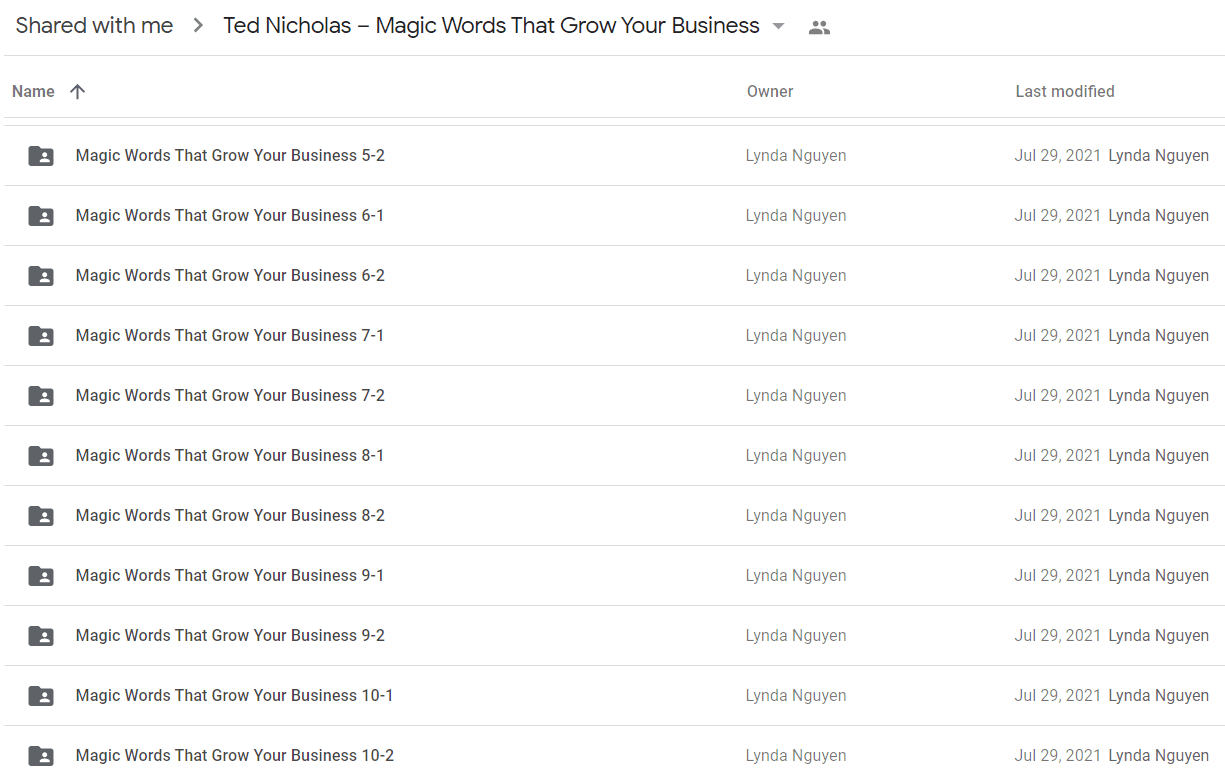Click the Owner column header
The image size is (1225, 779).
[770, 91]
